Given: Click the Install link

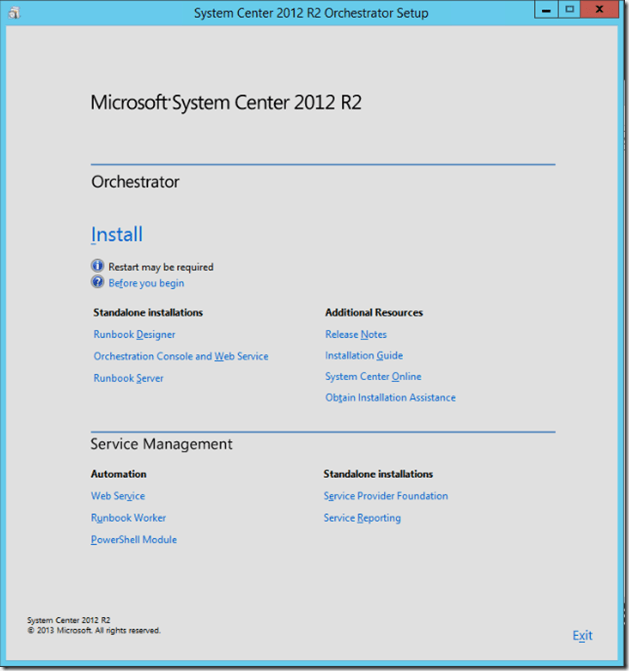Looking at the screenshot, I should pos(117,235).
